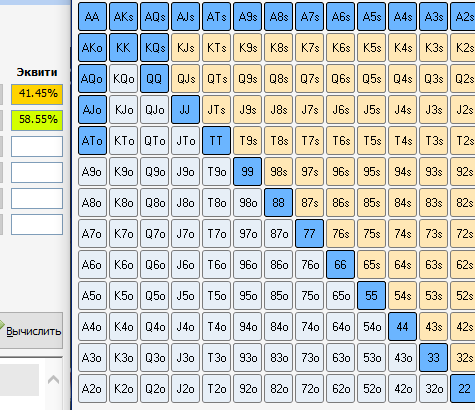This screenshot has width=475, height=410.
Task: Click the 41.45% equity field
Action: pyautogui.click(x=37, y=94)
